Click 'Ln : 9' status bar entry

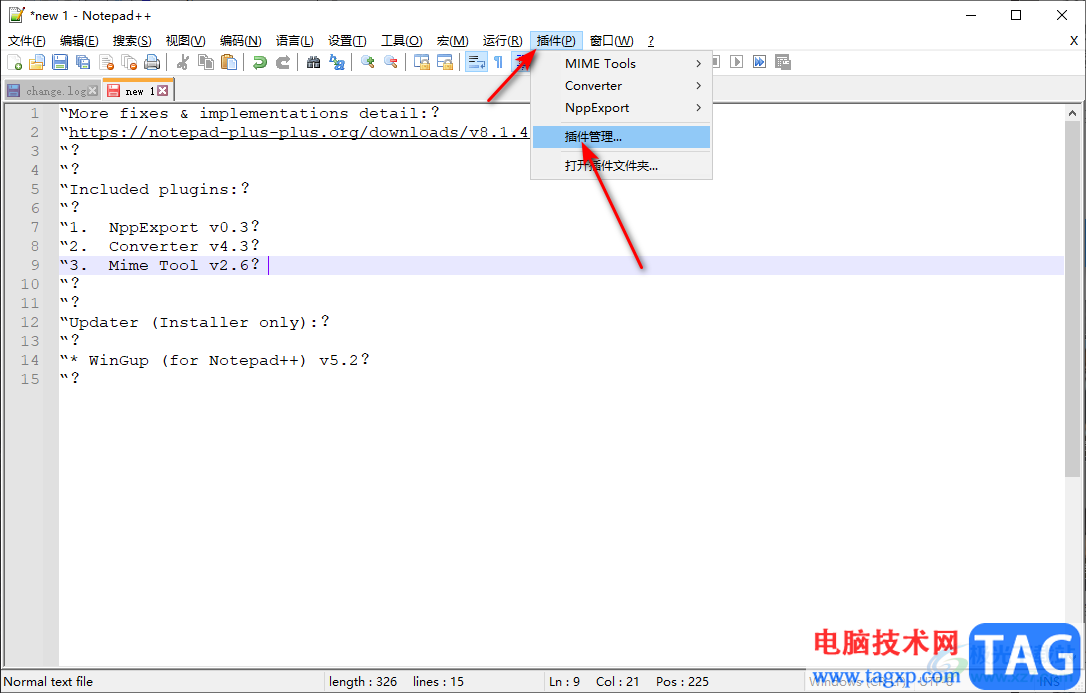point(564,681)
